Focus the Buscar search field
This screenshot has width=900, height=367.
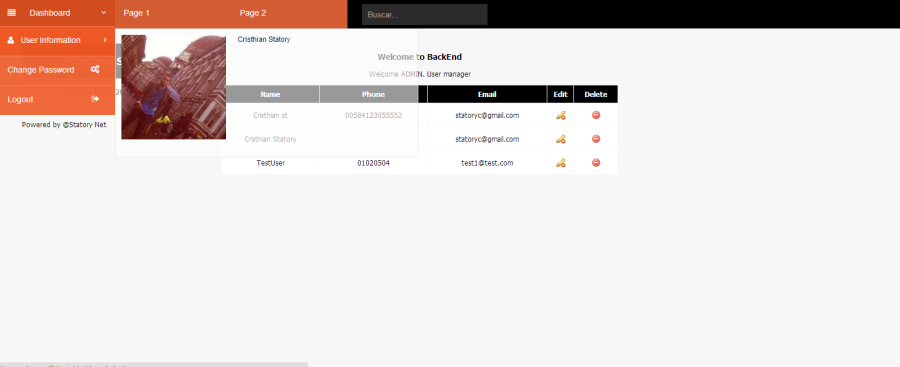click(424, 14)
